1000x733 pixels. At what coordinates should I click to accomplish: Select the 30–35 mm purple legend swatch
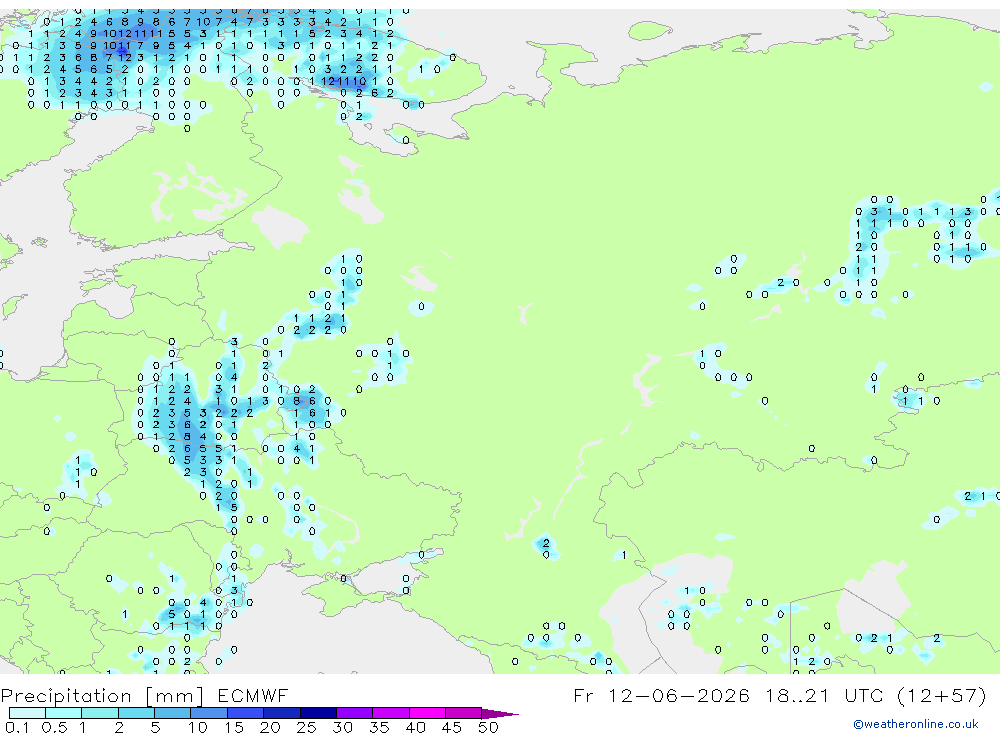pyautogui.click(x=355, y=713)
